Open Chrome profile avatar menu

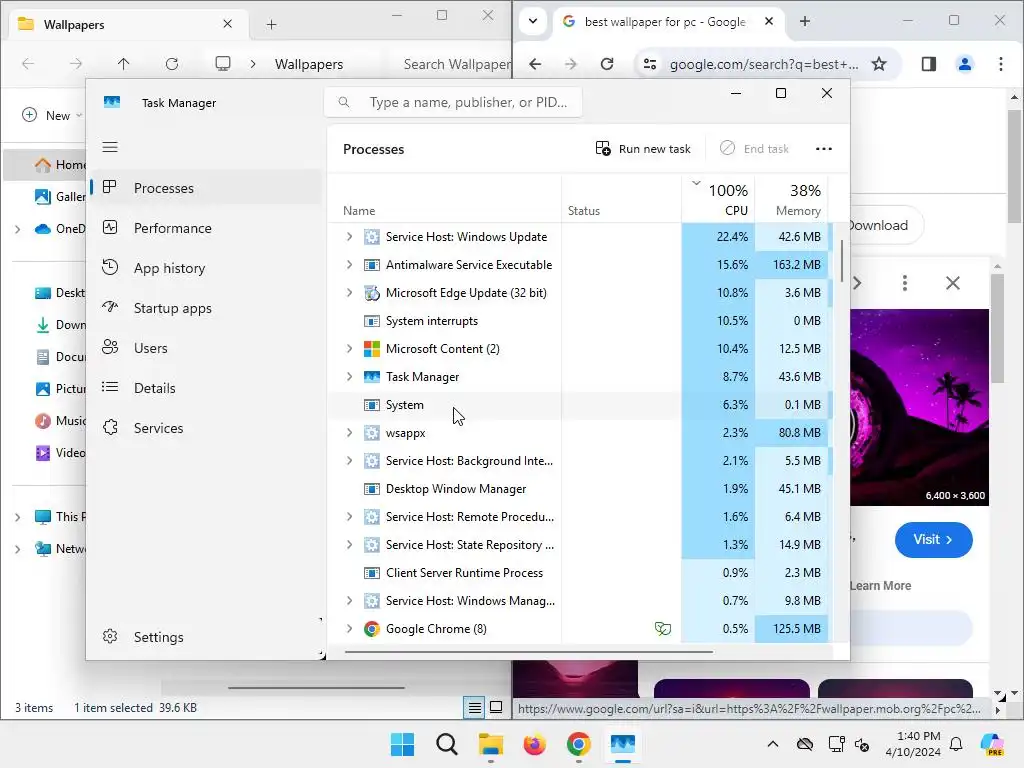point(965,64)
